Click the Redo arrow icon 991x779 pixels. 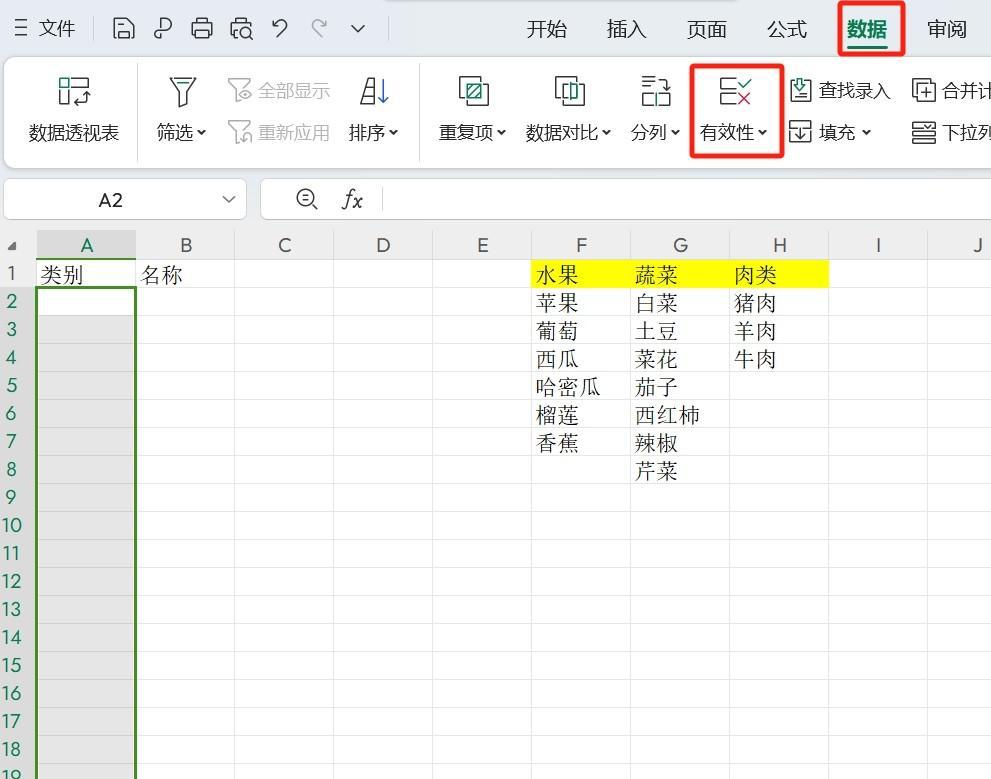319,28
